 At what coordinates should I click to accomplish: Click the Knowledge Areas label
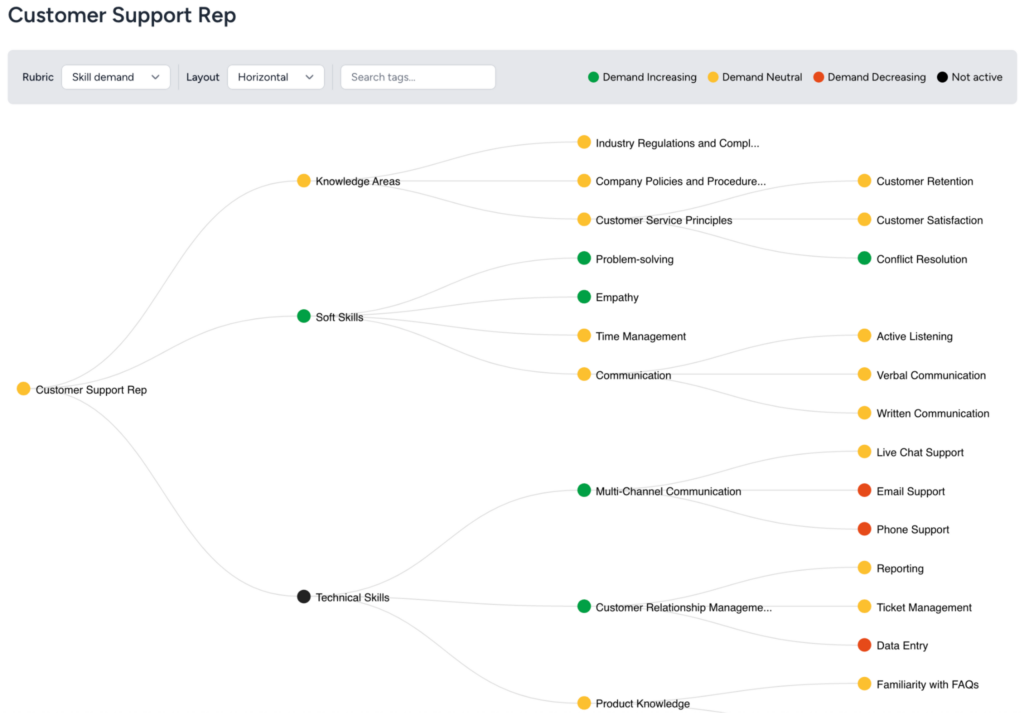pos(358,182)
